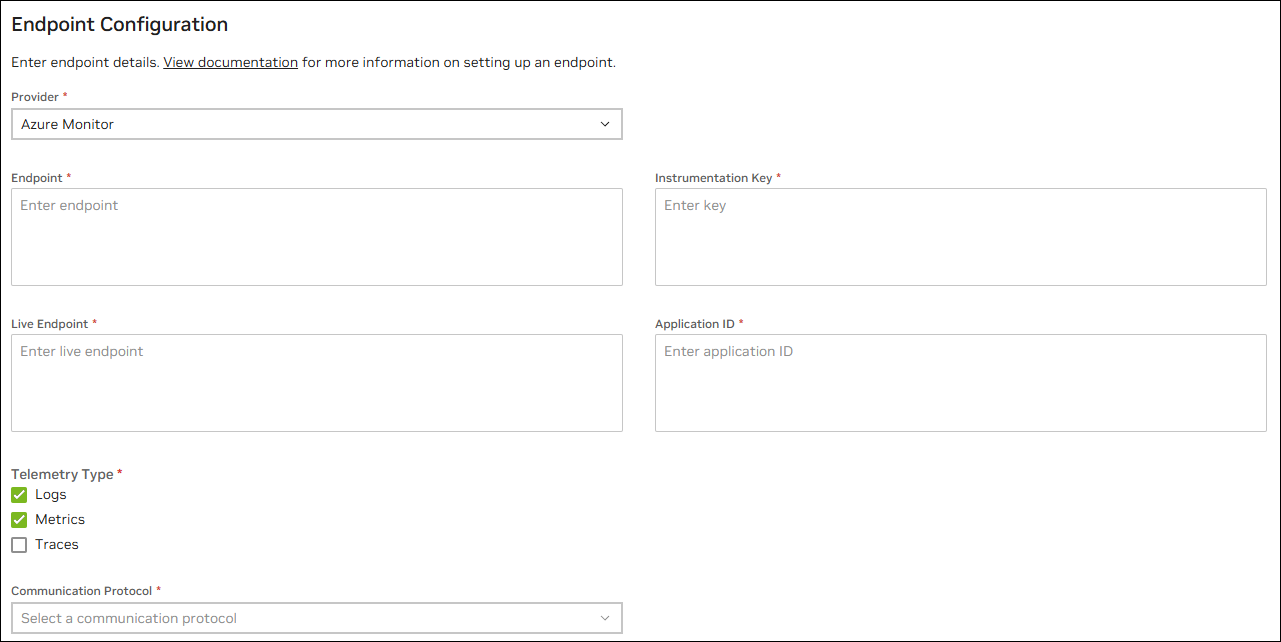
Task: Enable the Traces telemetry checkbox
Action: pos(19,545)
